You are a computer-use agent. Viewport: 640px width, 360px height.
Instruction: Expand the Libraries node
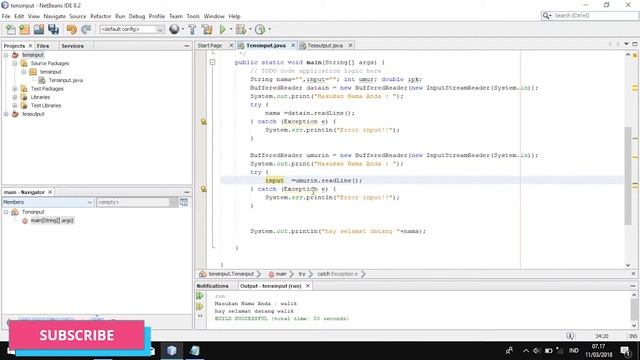click(15, 97)
